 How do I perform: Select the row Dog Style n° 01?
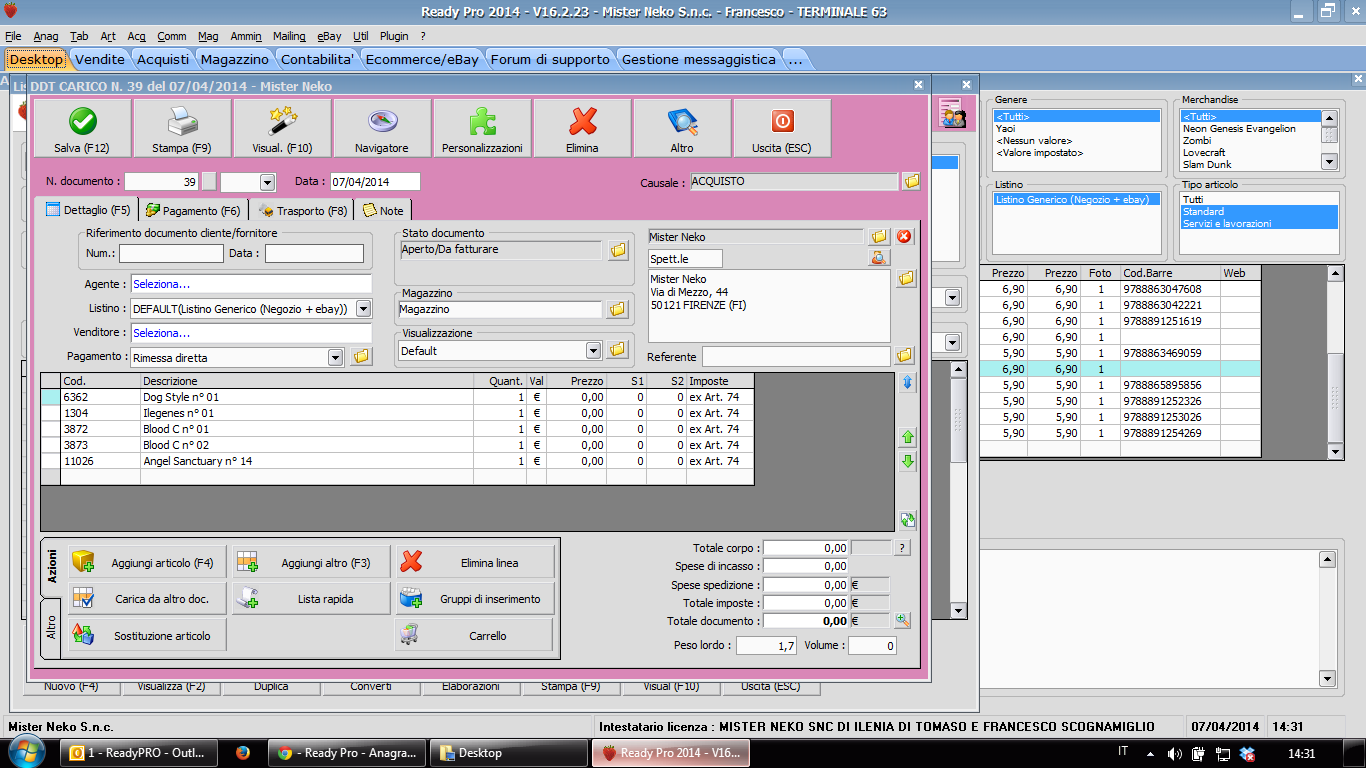(x=397, y=397)
